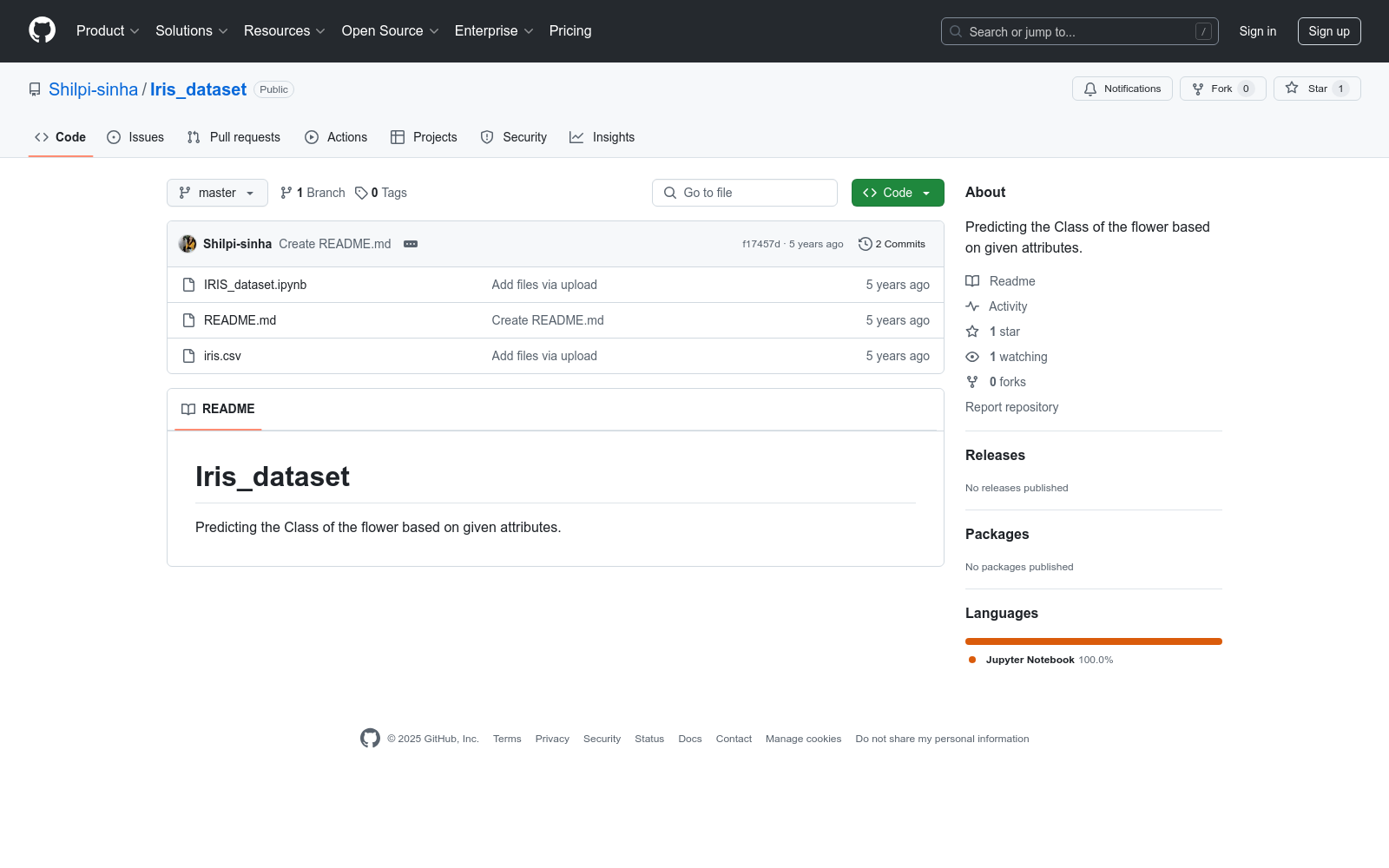Click the magnifier icon in Go to file

click(x=670, y=193)
